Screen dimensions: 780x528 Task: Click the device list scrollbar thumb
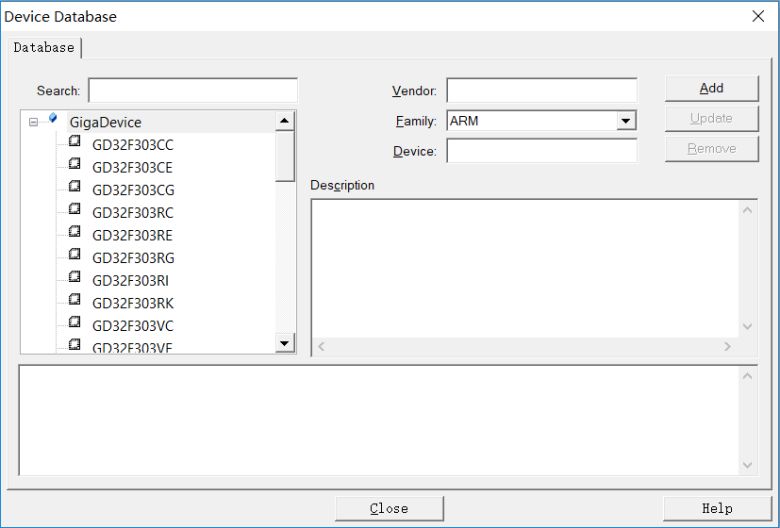tap(285, 156)
